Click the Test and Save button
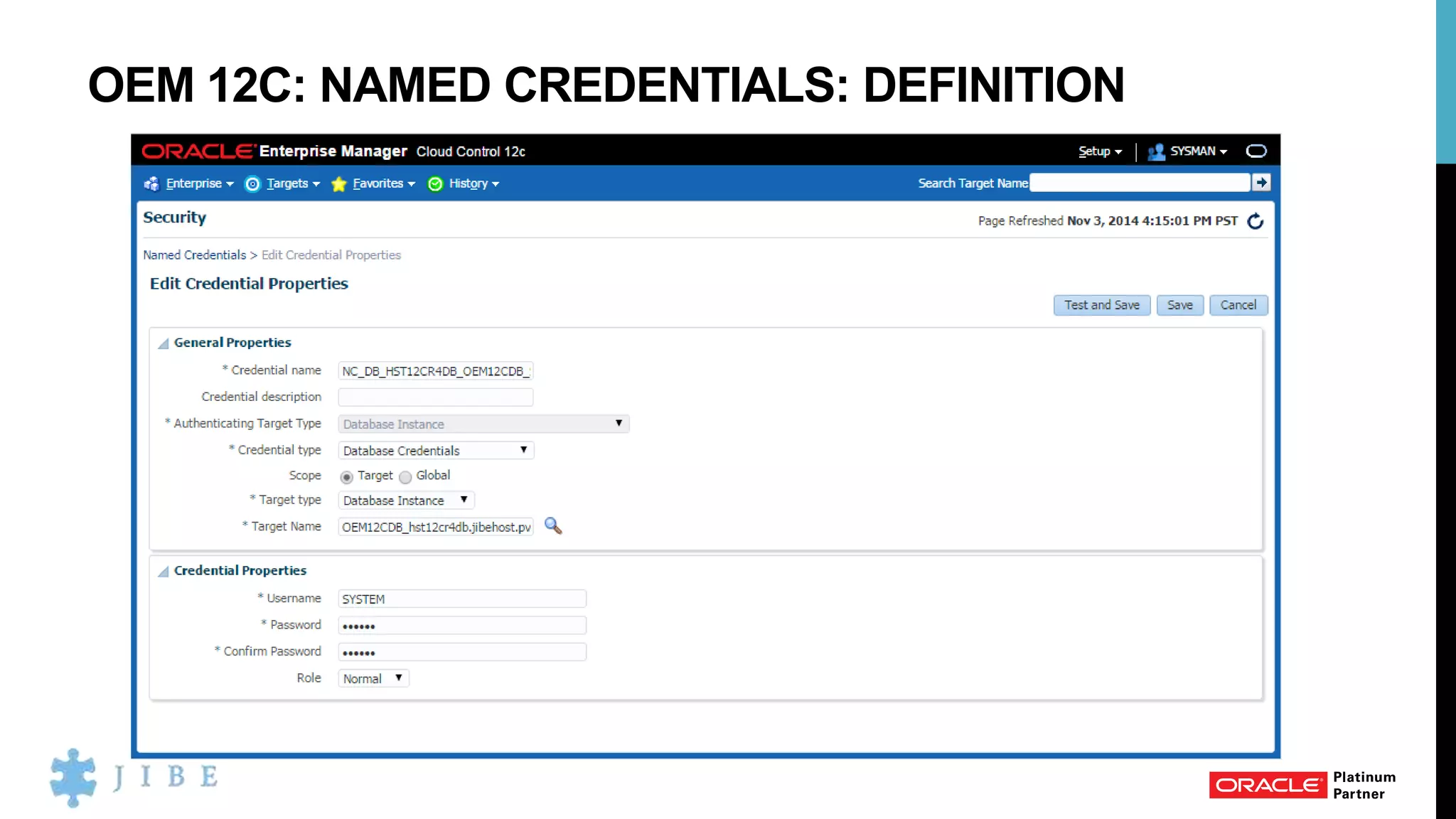The image size is (1456, 819). [1102, 305]
